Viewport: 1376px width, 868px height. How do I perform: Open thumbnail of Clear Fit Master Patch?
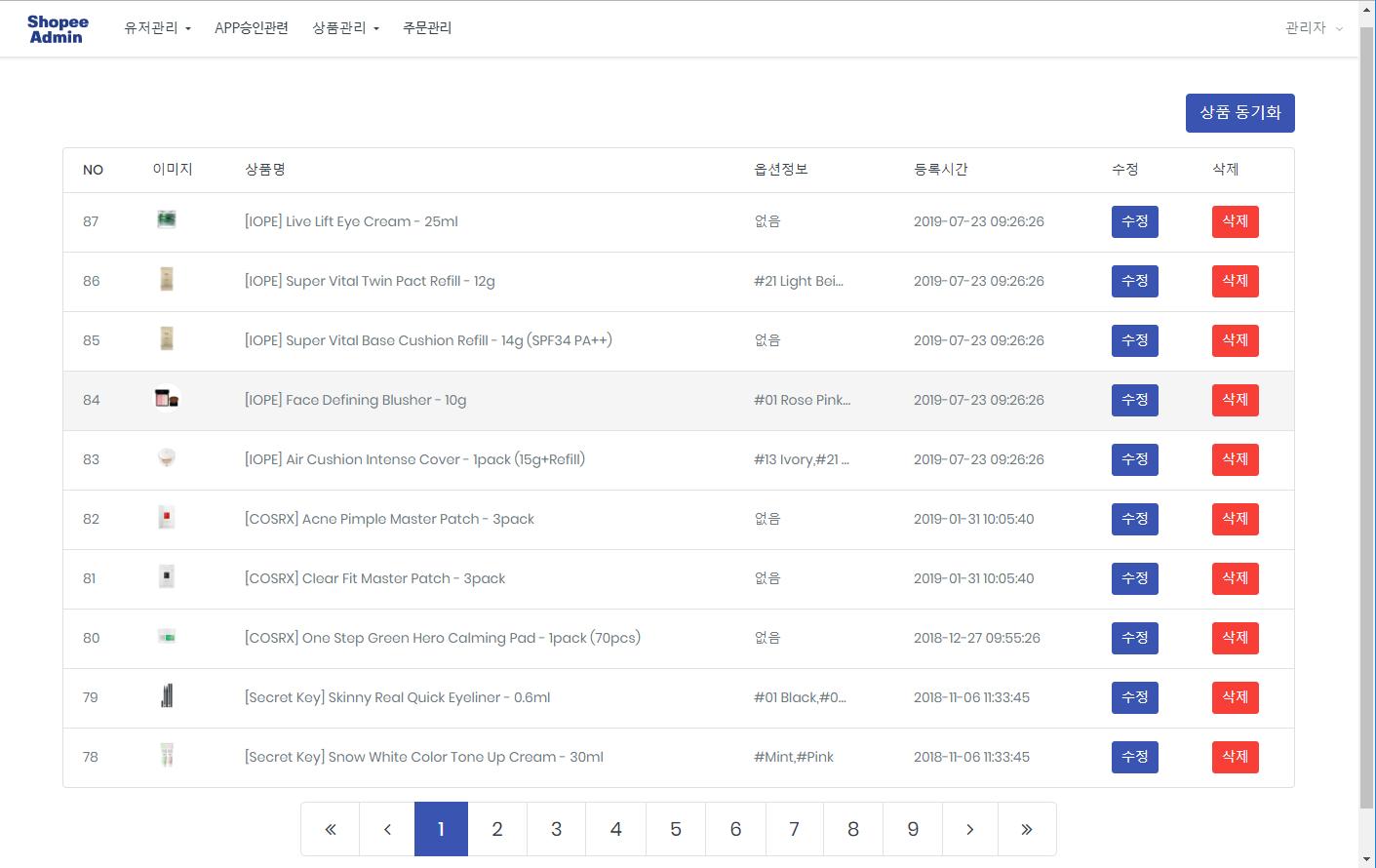[167, 577]
